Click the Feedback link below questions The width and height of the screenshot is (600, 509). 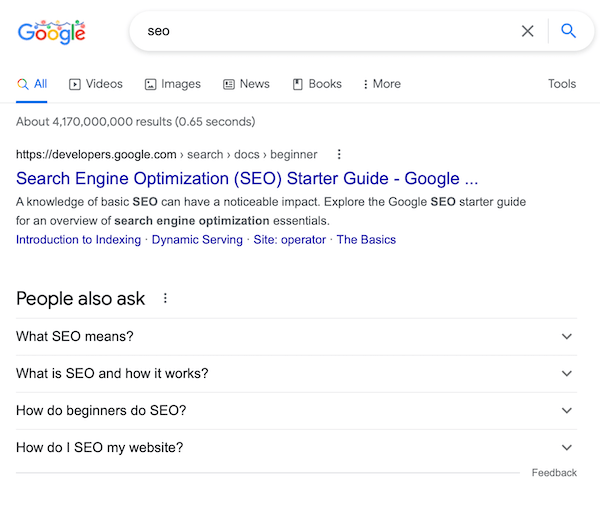(x=554, y=473)
